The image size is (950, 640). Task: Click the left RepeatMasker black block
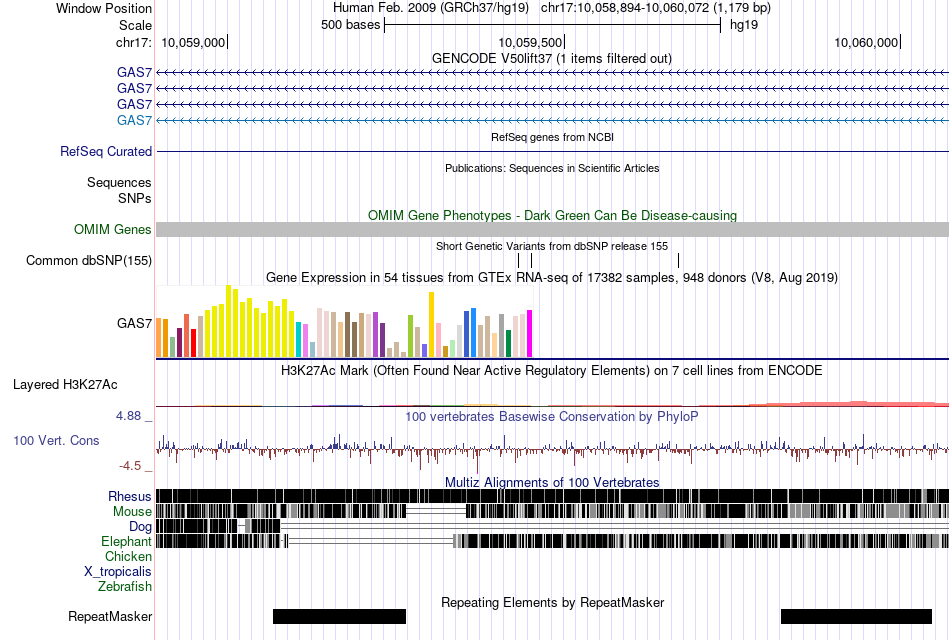[x=339, y=616]
